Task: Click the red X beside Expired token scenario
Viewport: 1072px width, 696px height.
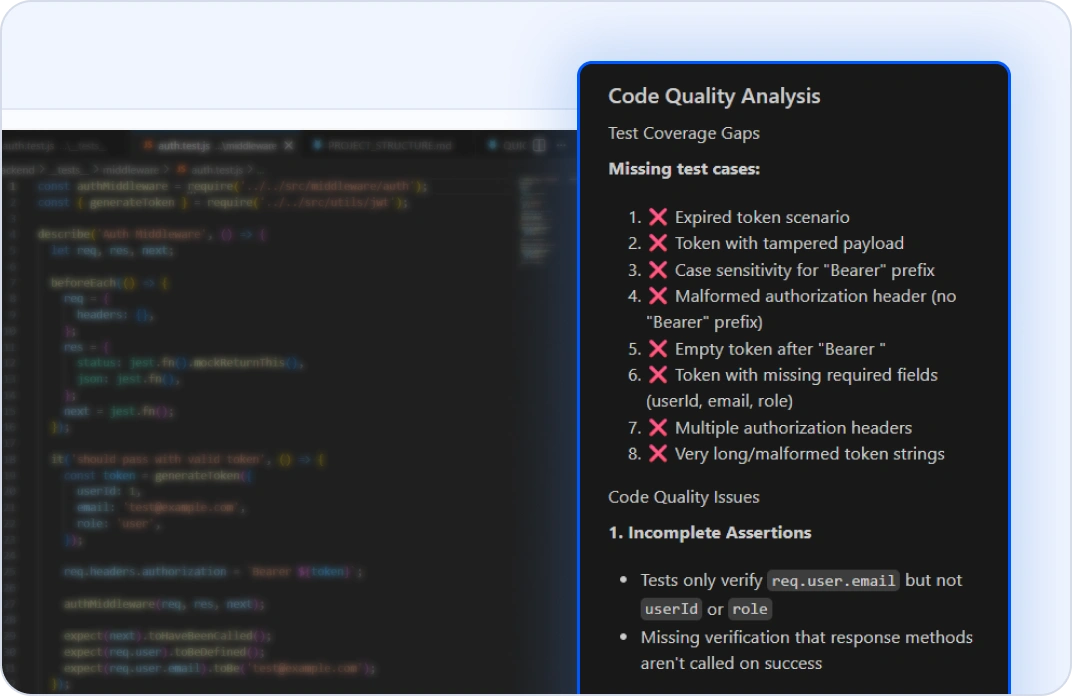Action: (658, 217)
